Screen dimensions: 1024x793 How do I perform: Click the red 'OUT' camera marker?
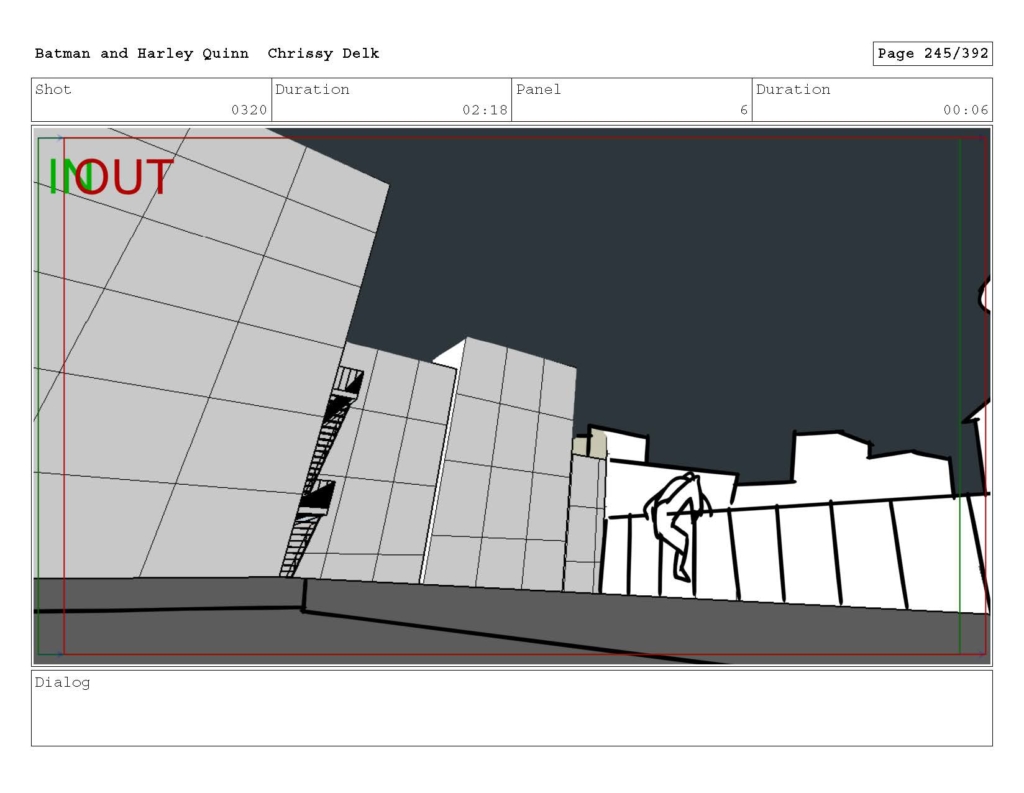tap(125, 177)
